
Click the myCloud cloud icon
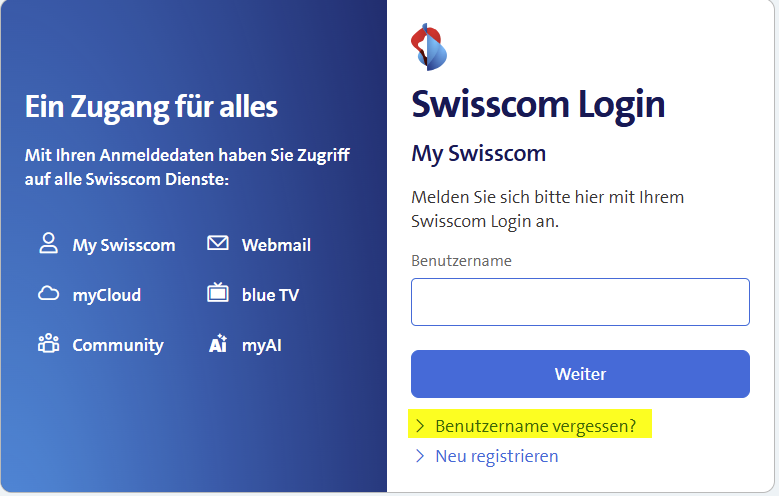48,294
